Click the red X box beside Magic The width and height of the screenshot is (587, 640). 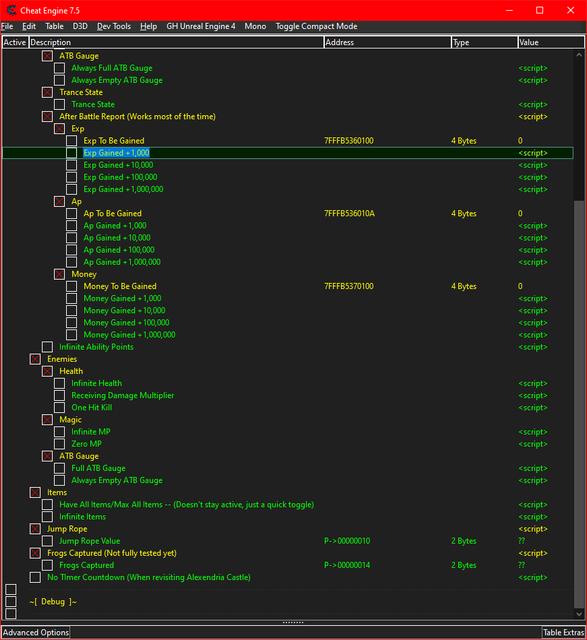point(47,420)
